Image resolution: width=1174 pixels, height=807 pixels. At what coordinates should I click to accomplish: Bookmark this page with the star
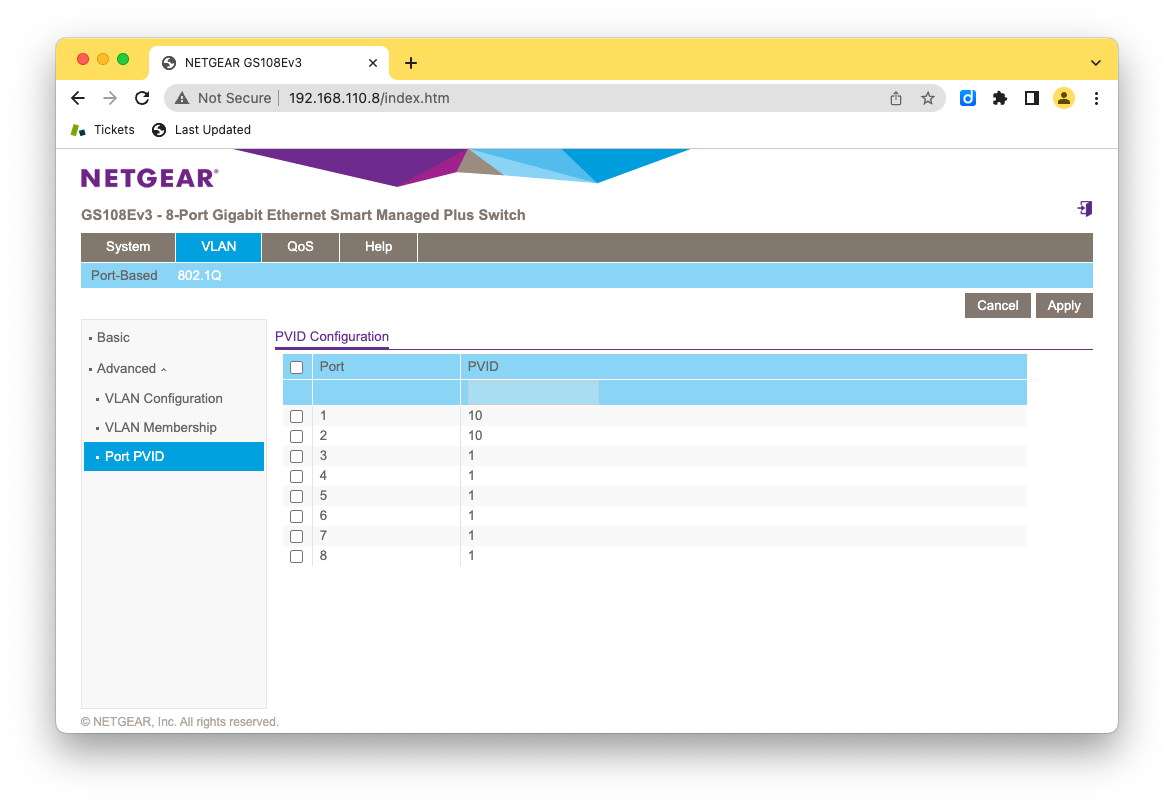coord(928,98)
